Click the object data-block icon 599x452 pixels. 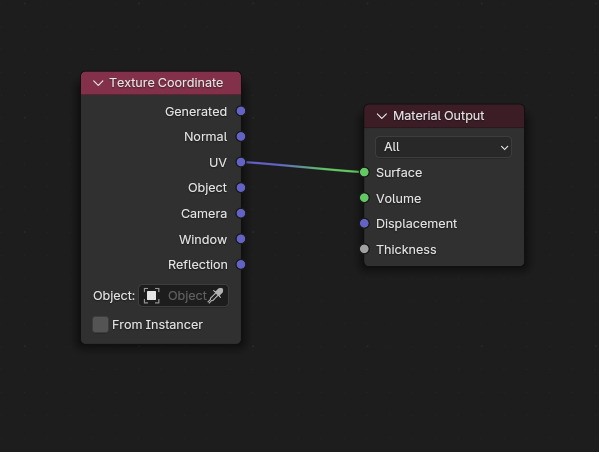pyautogui.click(x=152, y=296)
